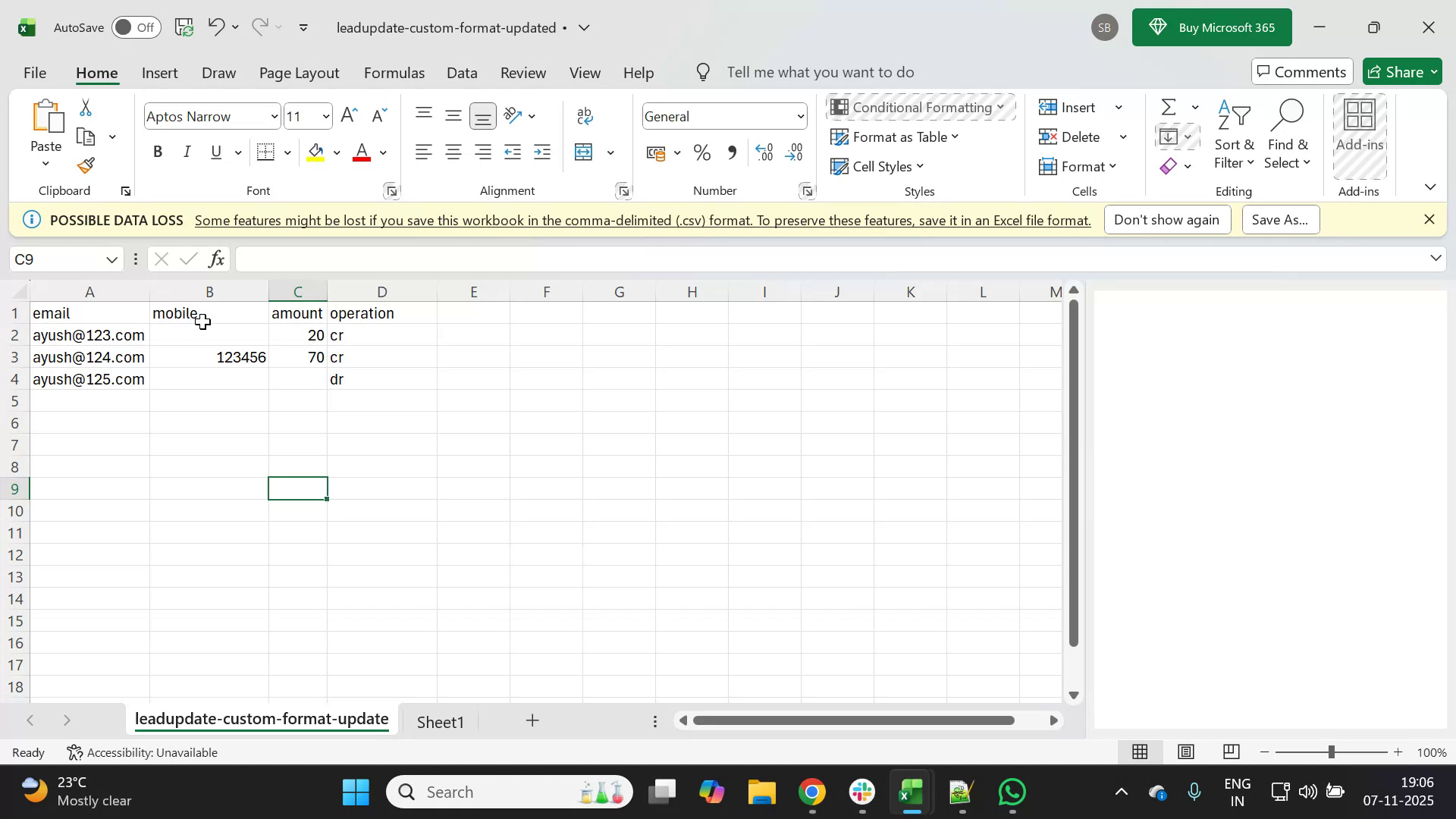Apply Percent Style number format
Image resolution: width=1456 pixels, height=819 pixels.
click(x=701, y=152)
